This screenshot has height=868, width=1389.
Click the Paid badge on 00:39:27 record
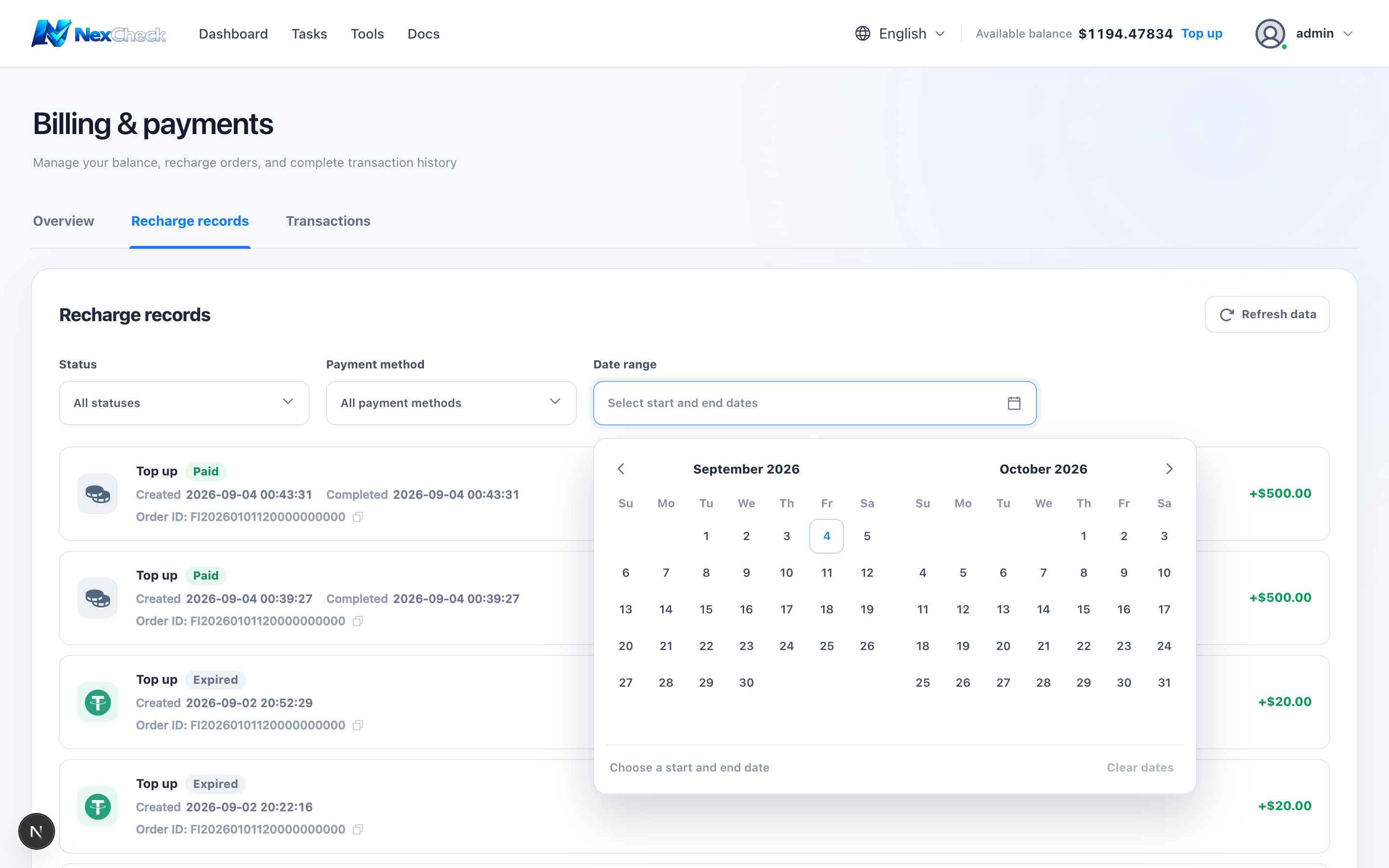(x=205, y=575)
